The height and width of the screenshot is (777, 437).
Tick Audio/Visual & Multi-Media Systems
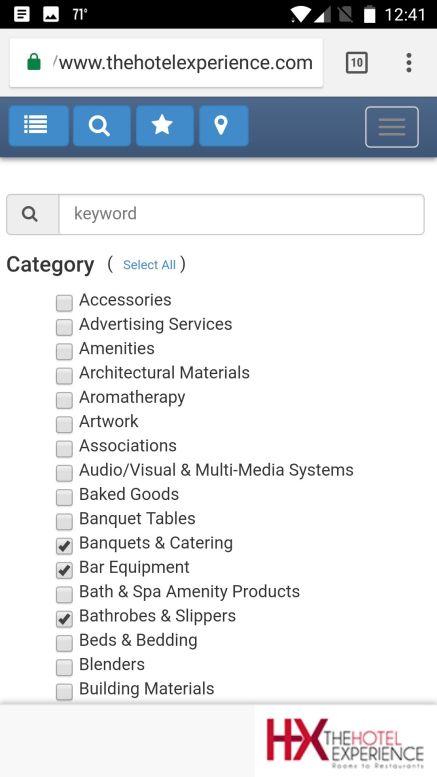click(x=64, y=473)
